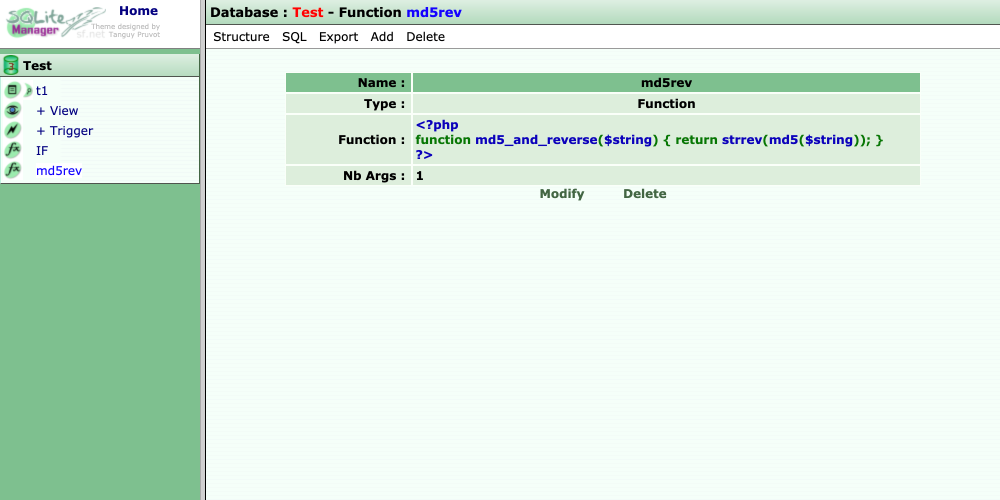The image size is (1000, 500).
Task: Click the md5rev value in Name row
Action: point(666,83)
